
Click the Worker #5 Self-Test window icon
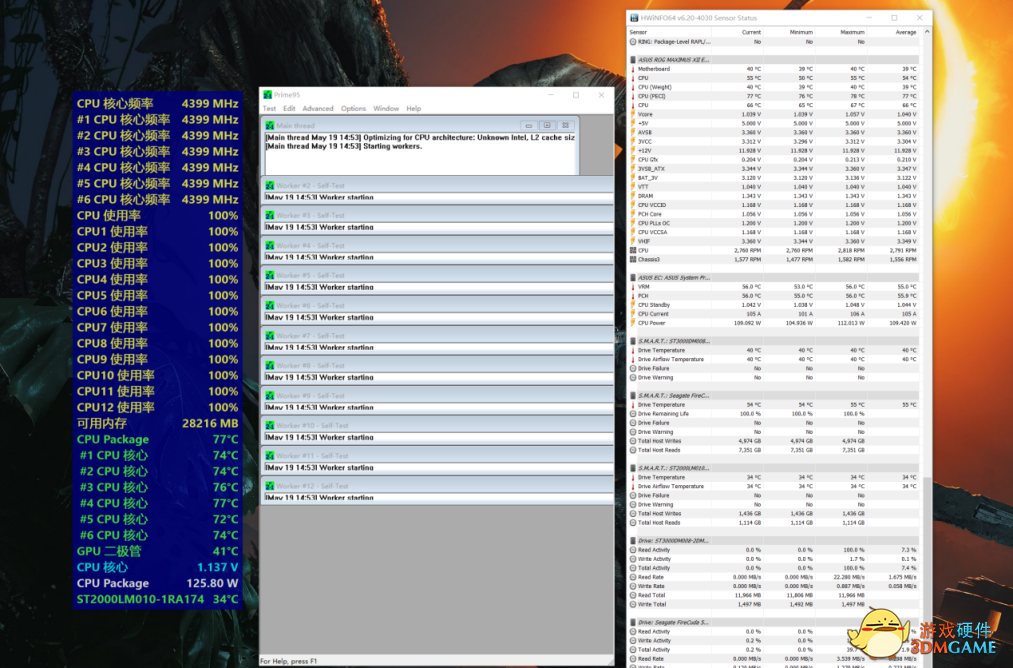(270, 275)
